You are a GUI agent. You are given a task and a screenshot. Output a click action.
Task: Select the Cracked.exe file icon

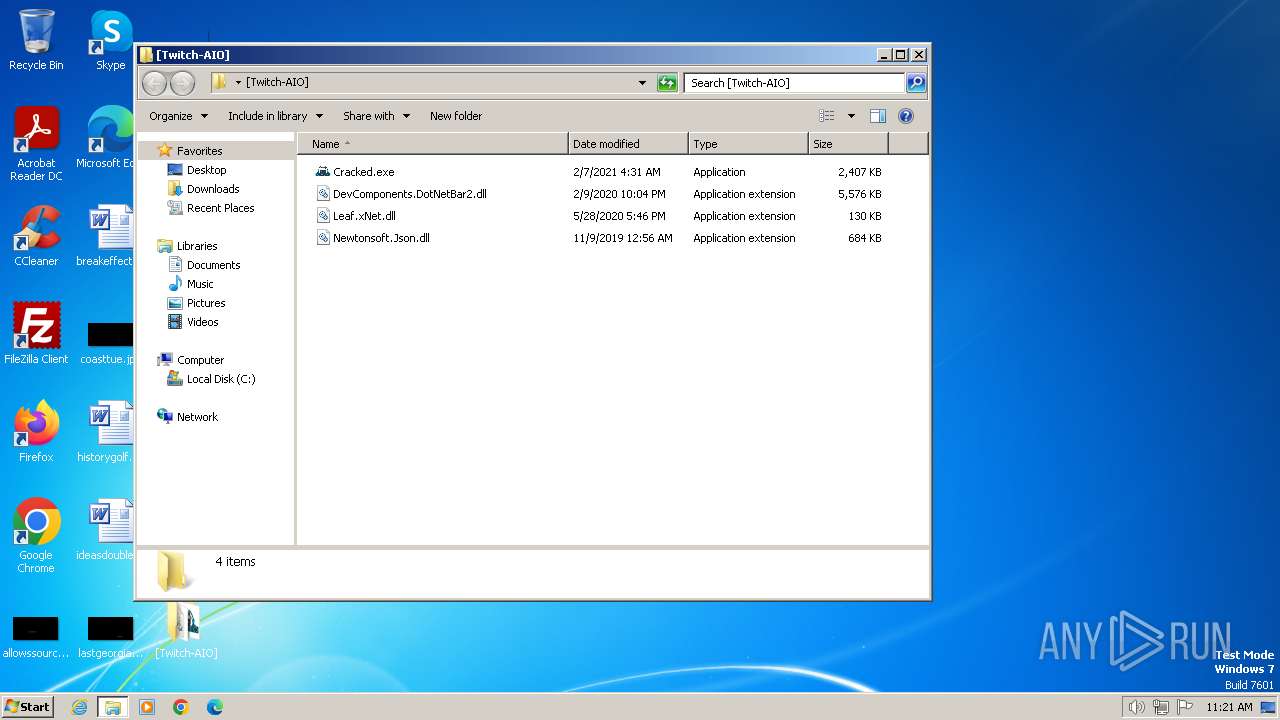[x=322, y=172]
